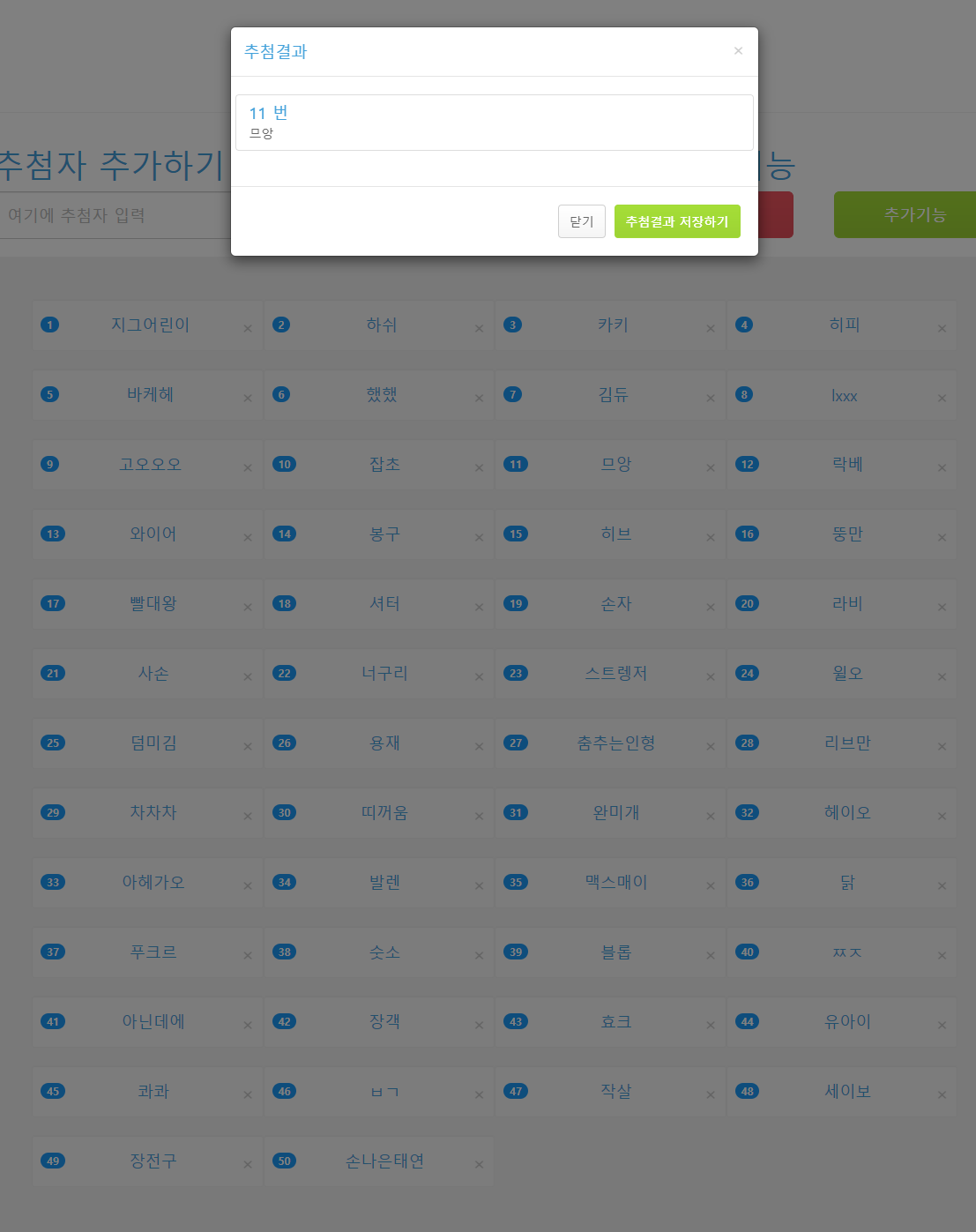This screenshot has height=1232, width=976.
Task: Remove participant 세이보 via X icon
Action: (x=942, y=1095)
